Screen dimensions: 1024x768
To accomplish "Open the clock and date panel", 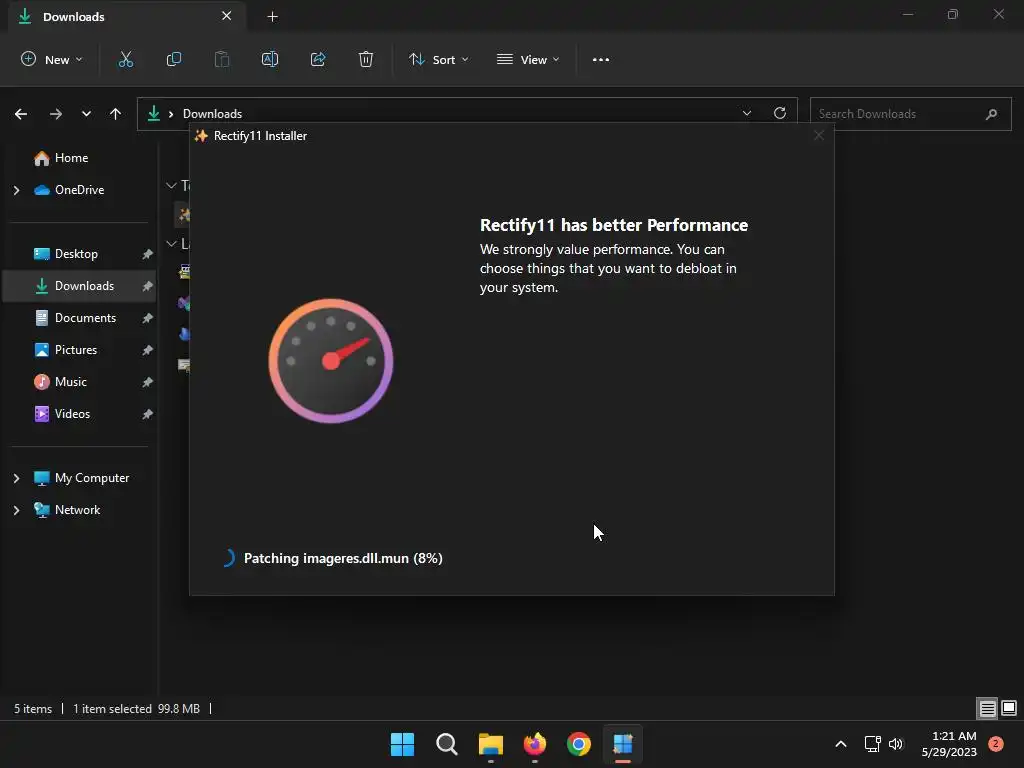I will [949, 744].
